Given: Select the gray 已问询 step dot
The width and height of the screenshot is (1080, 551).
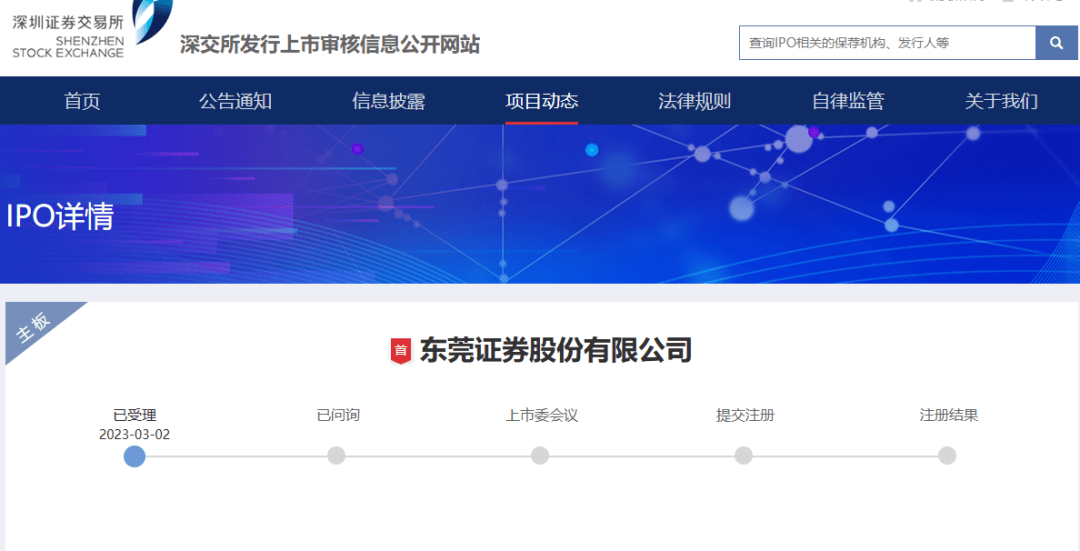Looking at the screenshot, I should 337,456.
